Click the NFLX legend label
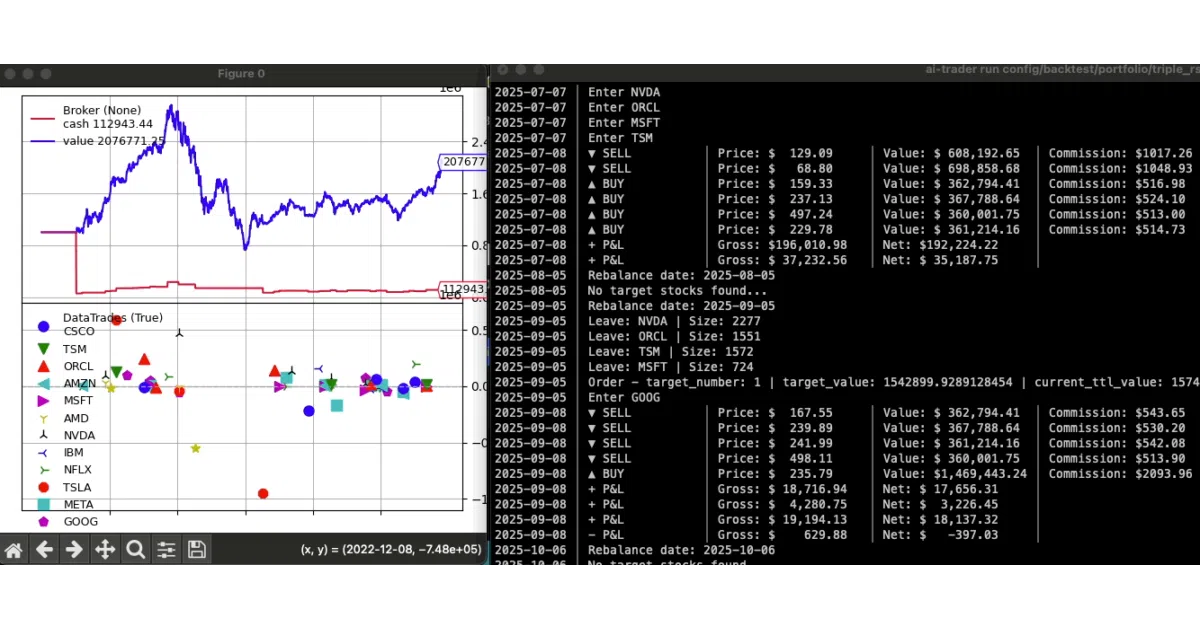The height and width of the screenshot is (630, 1200). [x=78, y=469]
